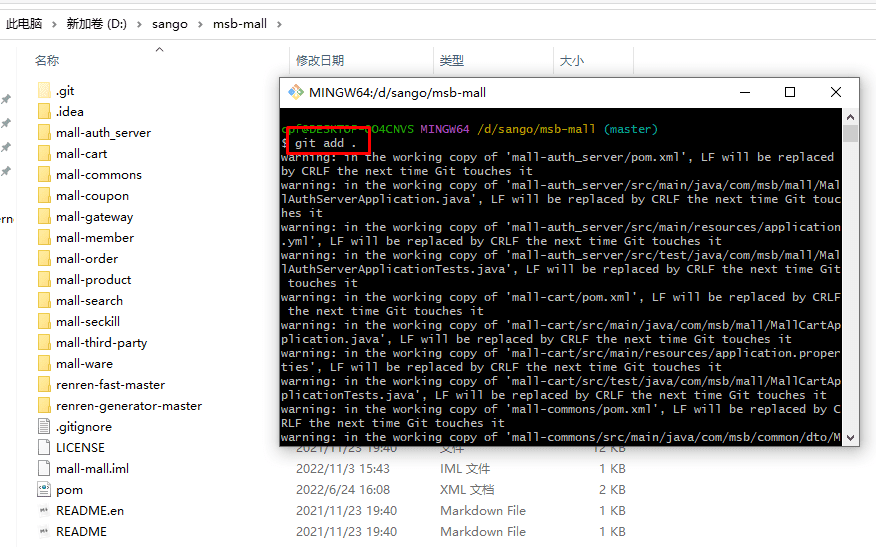Select the mall-commons folder icon
Image resolution: width=876 pixels, height=547 pixels.
44,174
